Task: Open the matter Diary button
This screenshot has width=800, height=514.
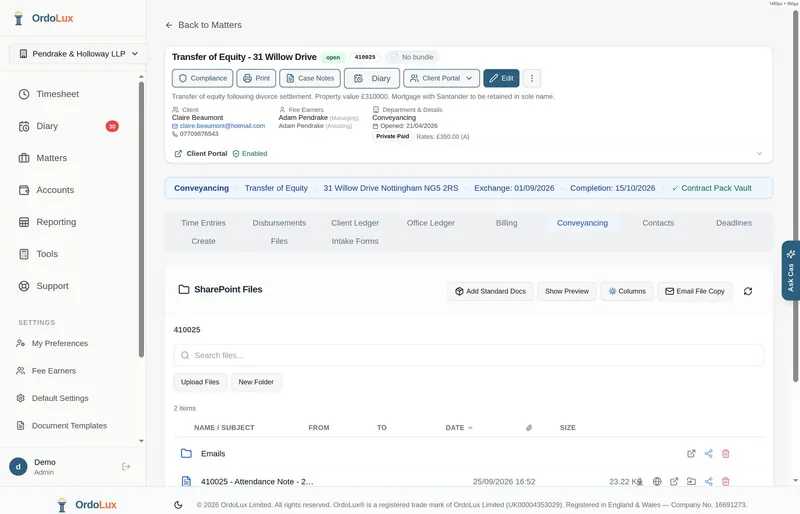Action: 372,78
